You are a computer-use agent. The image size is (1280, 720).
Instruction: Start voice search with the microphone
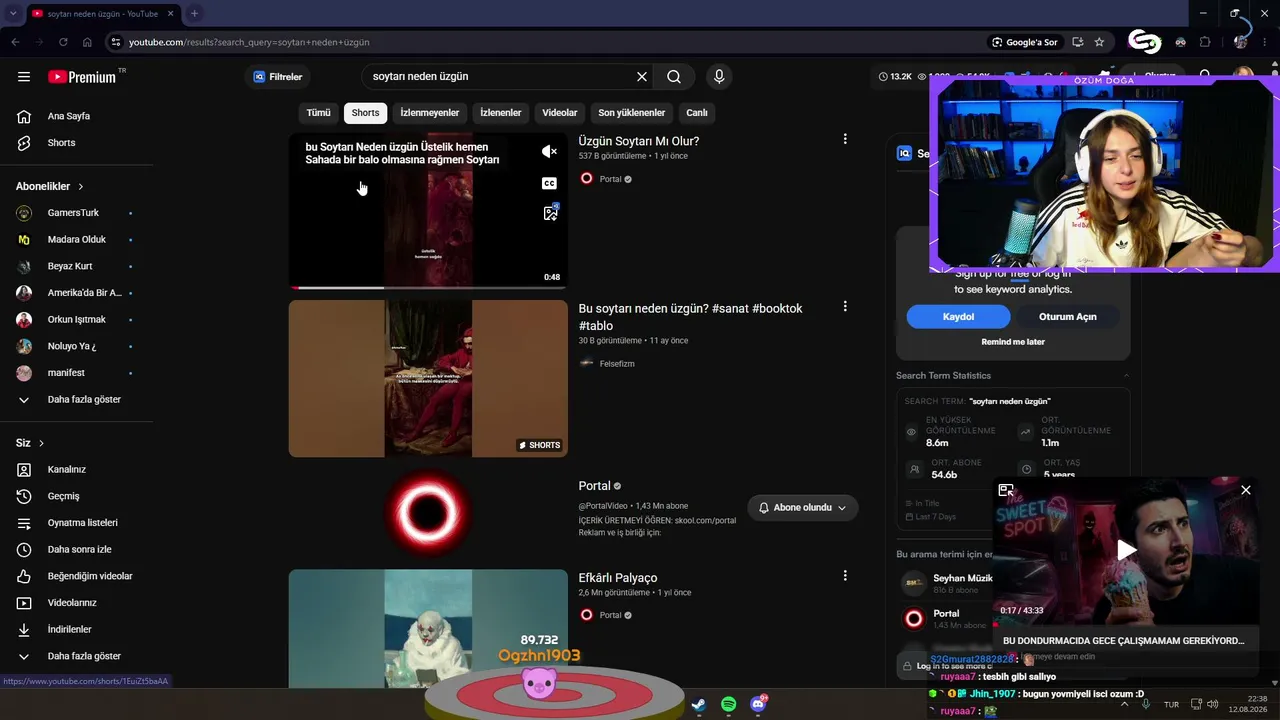click(719, 77)
